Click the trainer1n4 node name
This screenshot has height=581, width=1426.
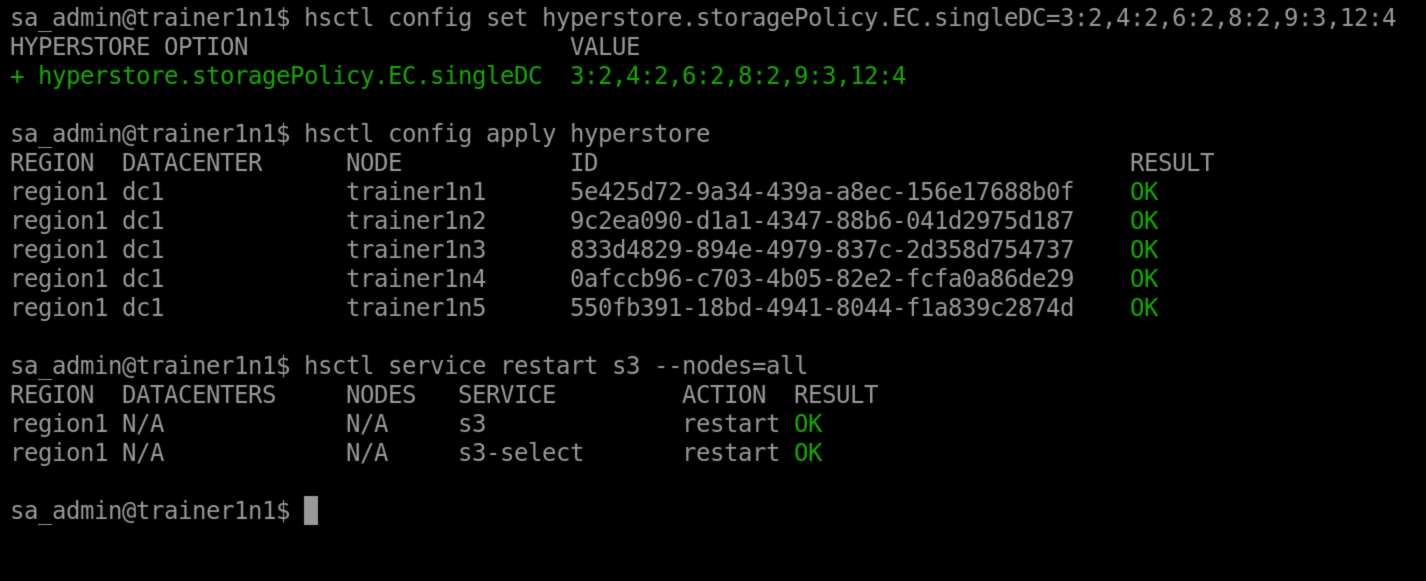[416, 279]
